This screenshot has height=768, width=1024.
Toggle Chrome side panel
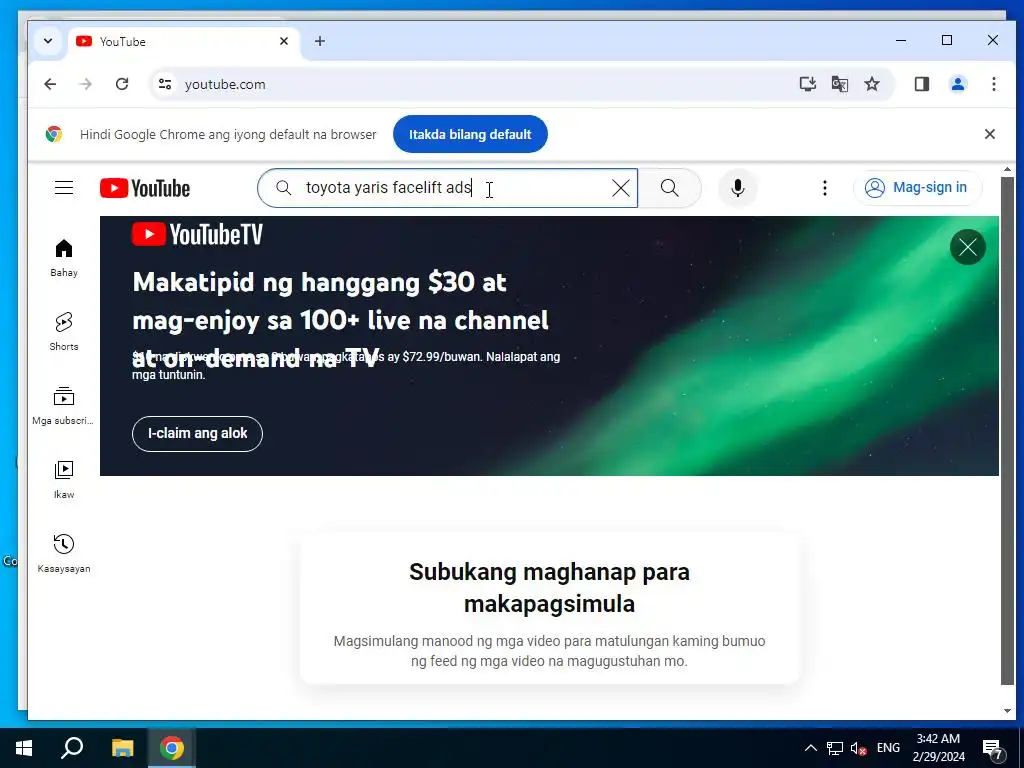coord(921,84)
